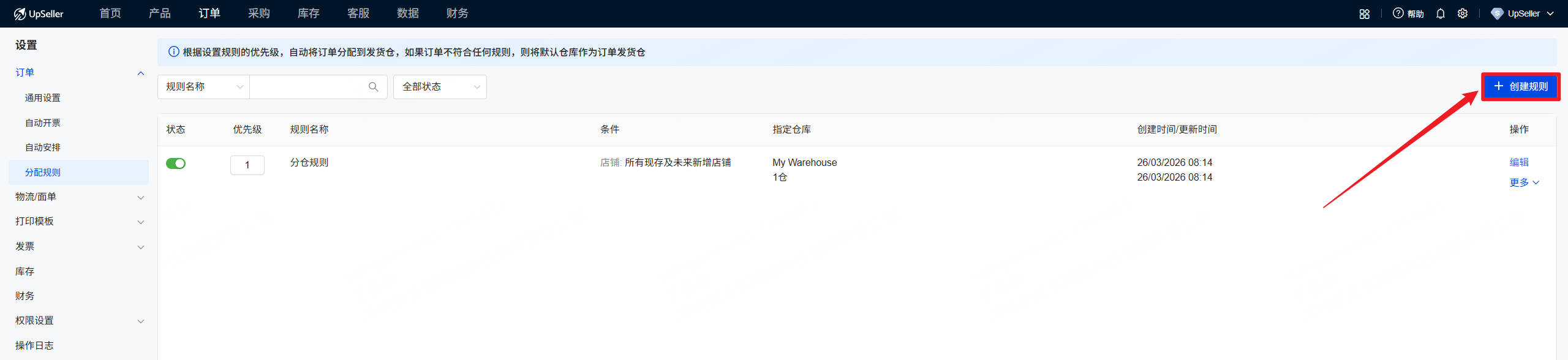Click the search magnifier icon

pyautogui.click(x=373, y=87)
